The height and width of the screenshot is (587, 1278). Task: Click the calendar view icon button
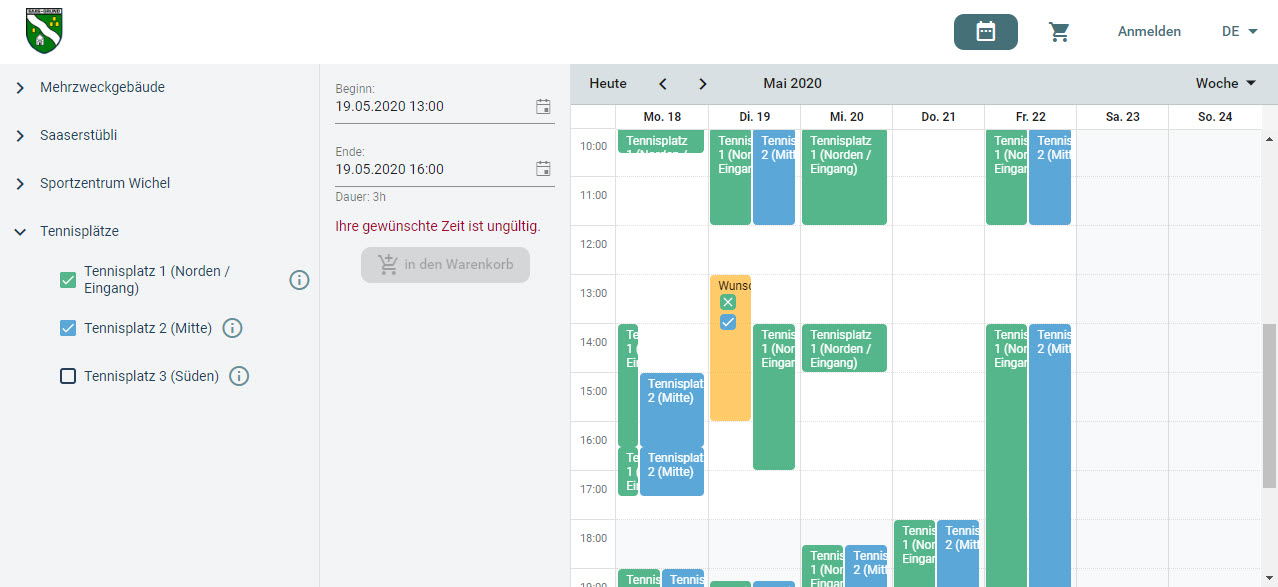tap(985, 32)
